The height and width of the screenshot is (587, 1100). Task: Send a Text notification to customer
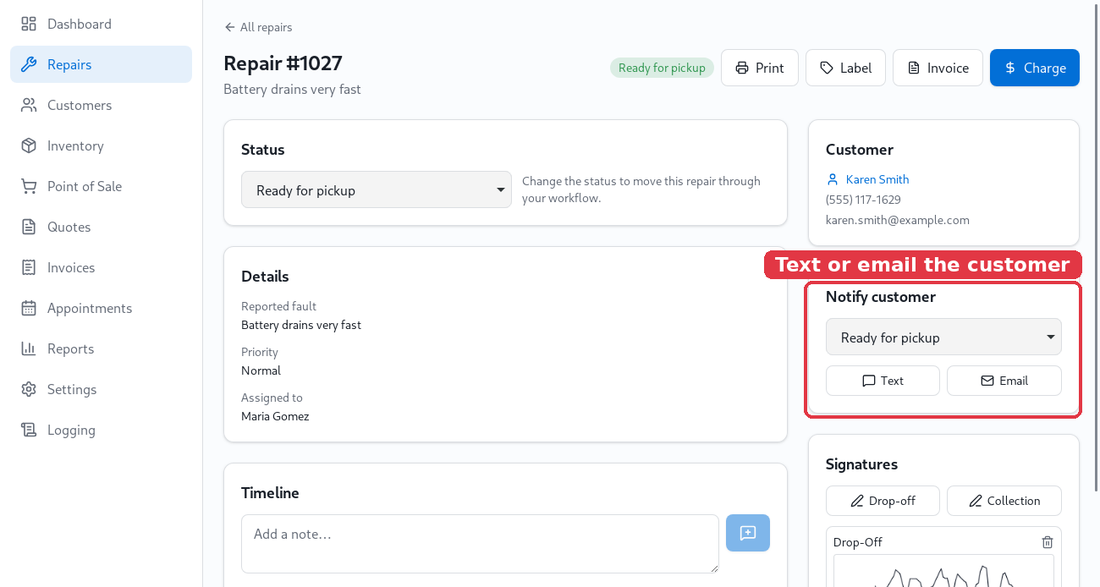(x=883, y=381)
